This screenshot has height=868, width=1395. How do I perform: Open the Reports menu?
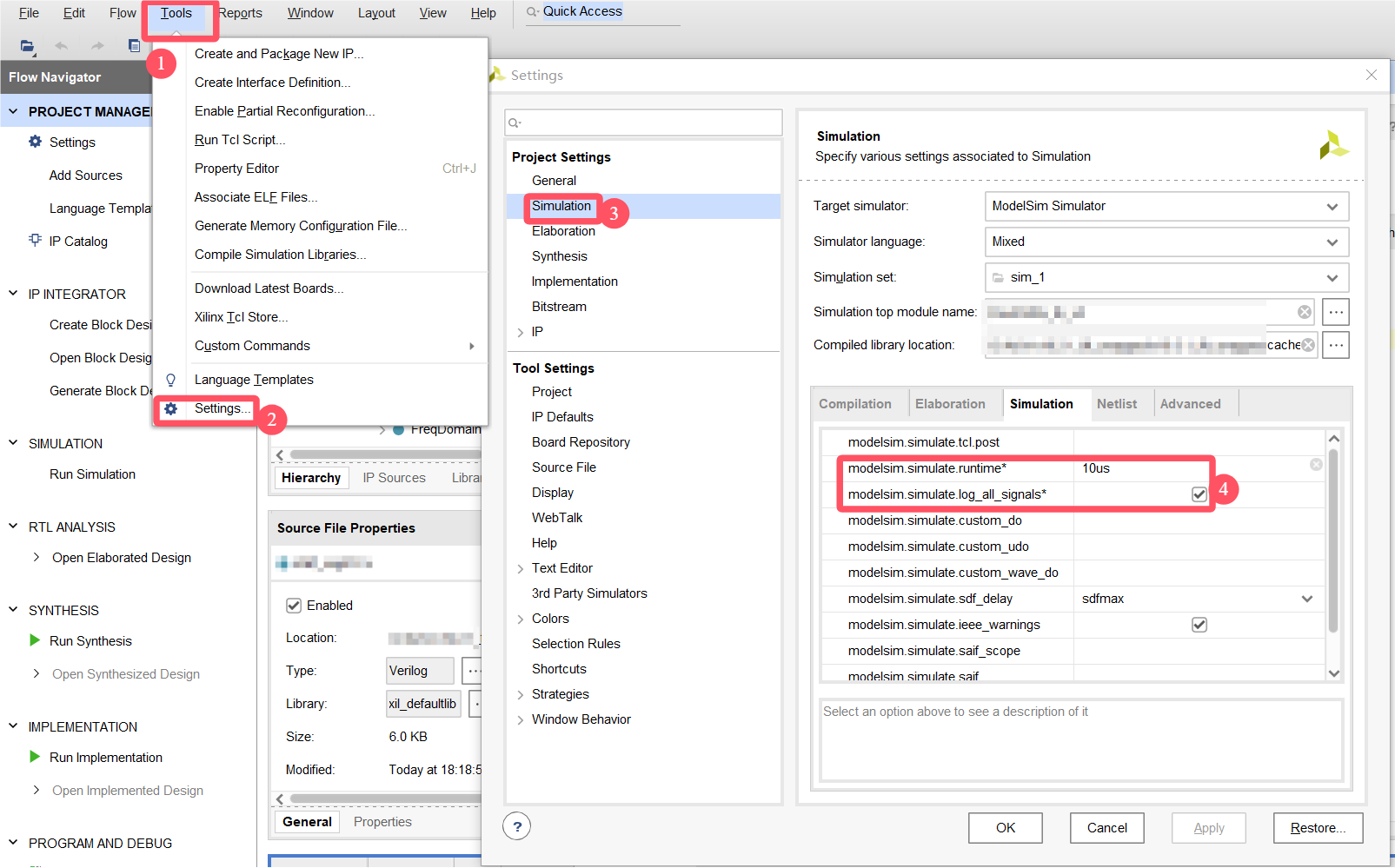tap(240, 12)
